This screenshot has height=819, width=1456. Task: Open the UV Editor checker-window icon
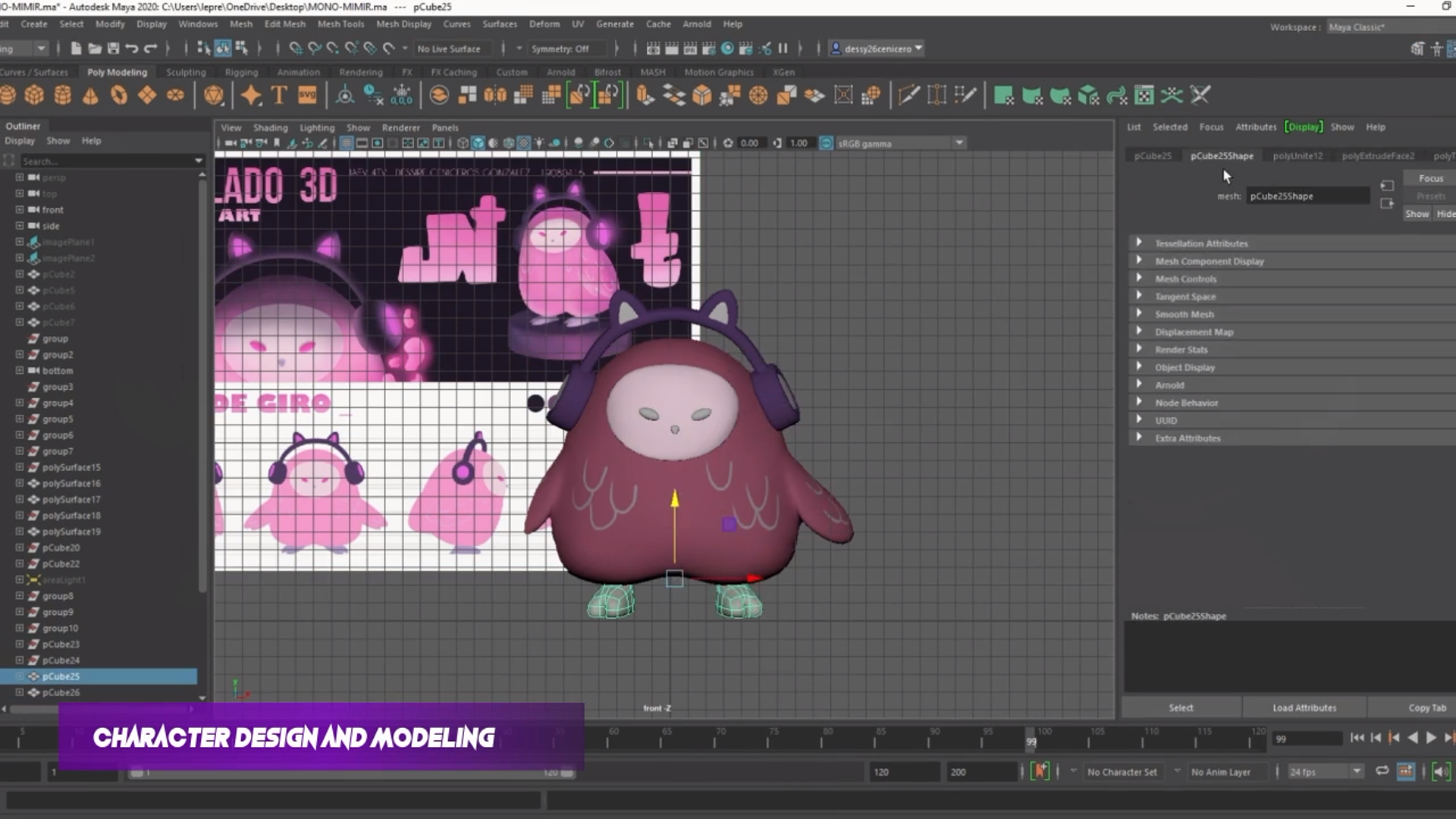[1144, 96]
